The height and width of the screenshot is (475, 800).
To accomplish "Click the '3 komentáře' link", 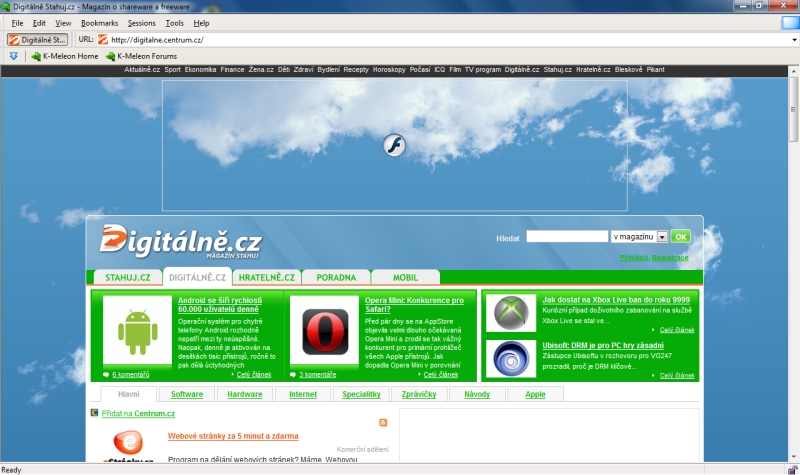I will click(317, 374).
